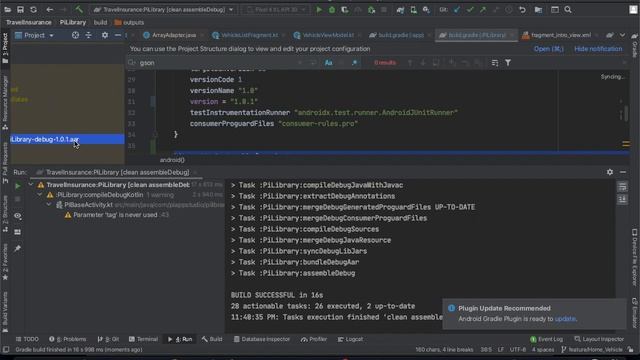Click the Git push arrow icon
Screen dimensions: 640x360
483,9
